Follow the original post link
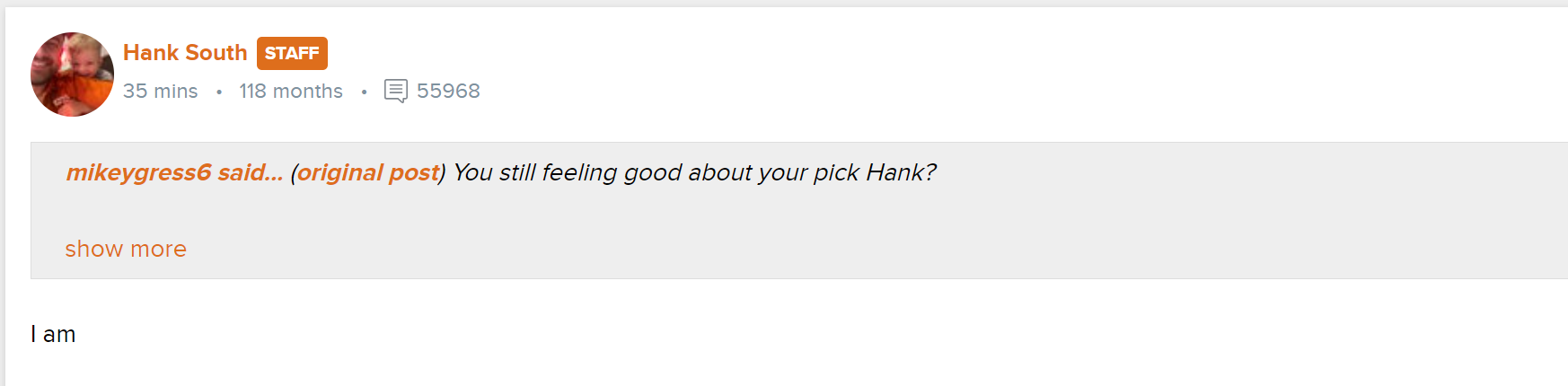Image resolution: width=1568 pixels, height=386 pixels. click(x=368, y=172)
